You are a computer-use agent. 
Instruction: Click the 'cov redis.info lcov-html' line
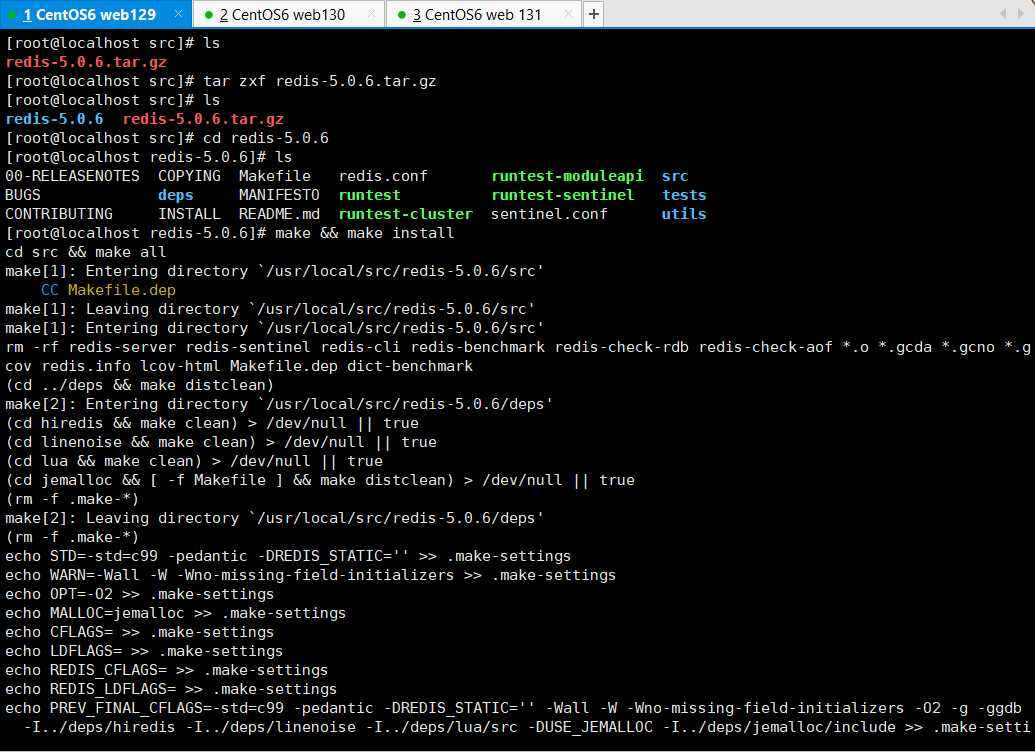pyautogui.click(x=239, y=366)
